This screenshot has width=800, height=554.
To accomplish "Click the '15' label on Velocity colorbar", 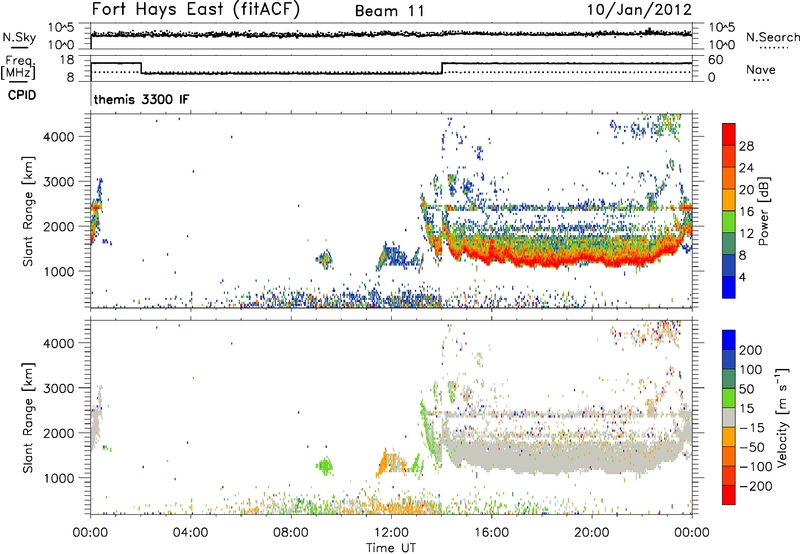I will (x=746, y=409).
